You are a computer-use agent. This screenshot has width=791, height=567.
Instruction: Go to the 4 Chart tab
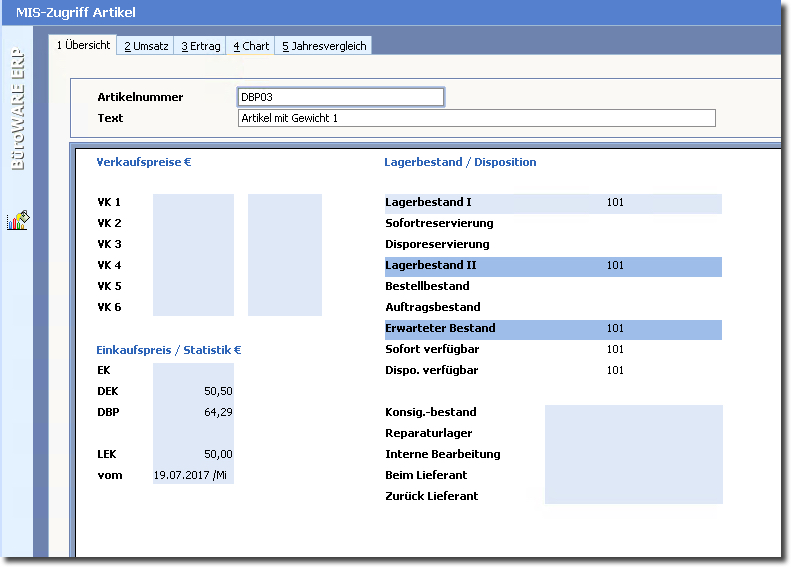click(251, 46)
